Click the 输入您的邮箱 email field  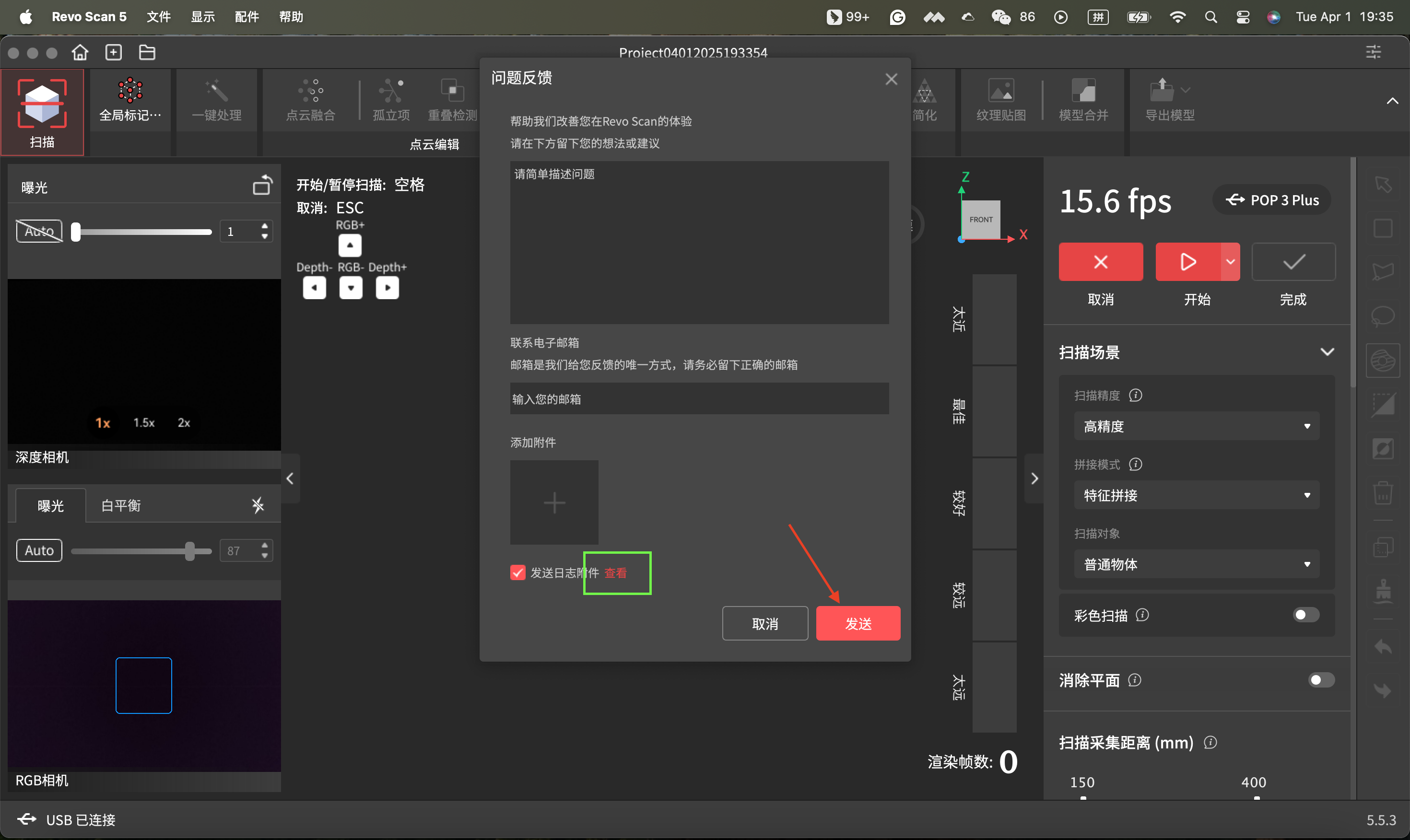699,398
